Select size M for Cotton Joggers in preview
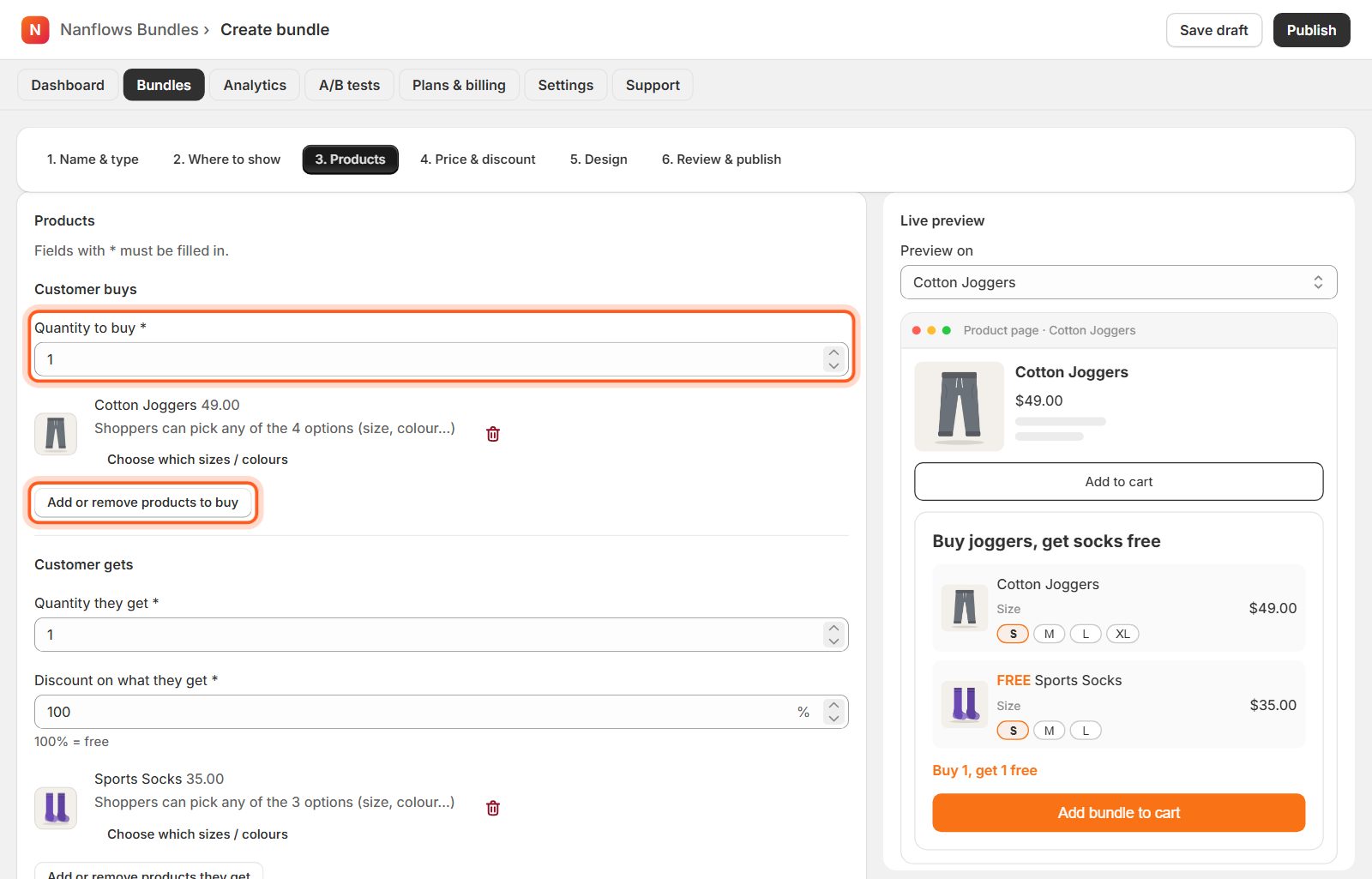The height and width of the screenshot is (879, 1372). pos(1049,634)
